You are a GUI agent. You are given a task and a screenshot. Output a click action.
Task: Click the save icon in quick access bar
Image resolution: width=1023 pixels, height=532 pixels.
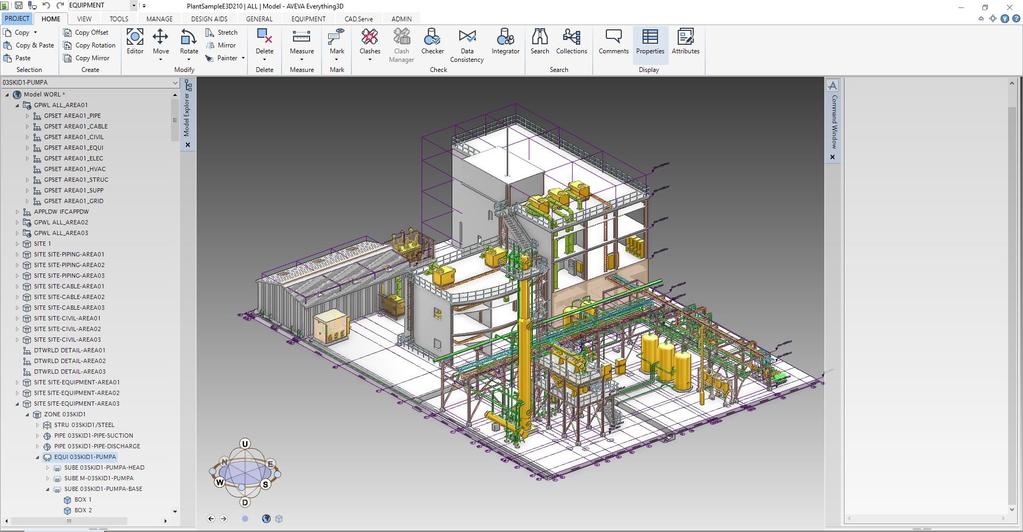[x=20, y=5]
